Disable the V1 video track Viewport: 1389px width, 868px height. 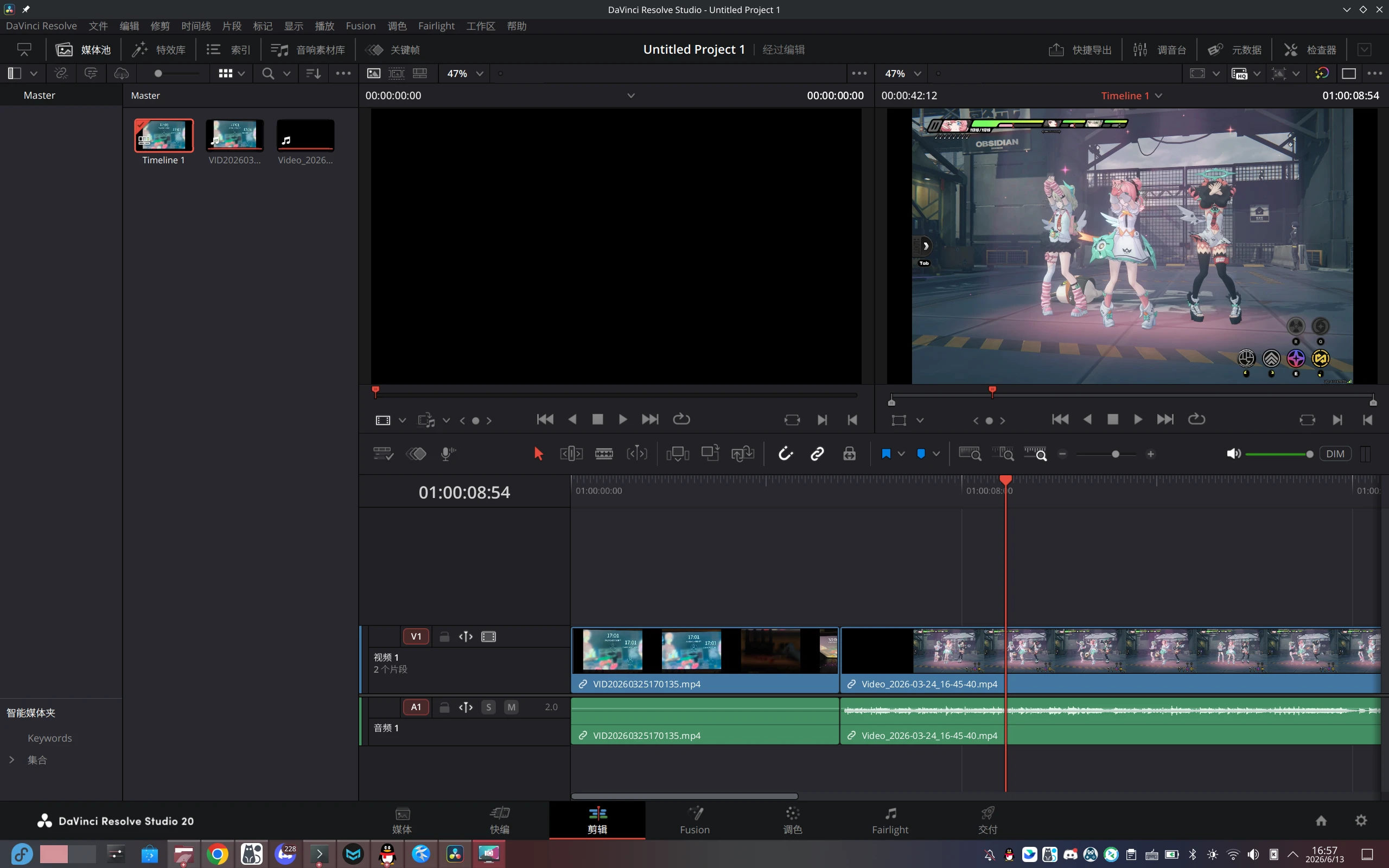click(x=488, y=637)
